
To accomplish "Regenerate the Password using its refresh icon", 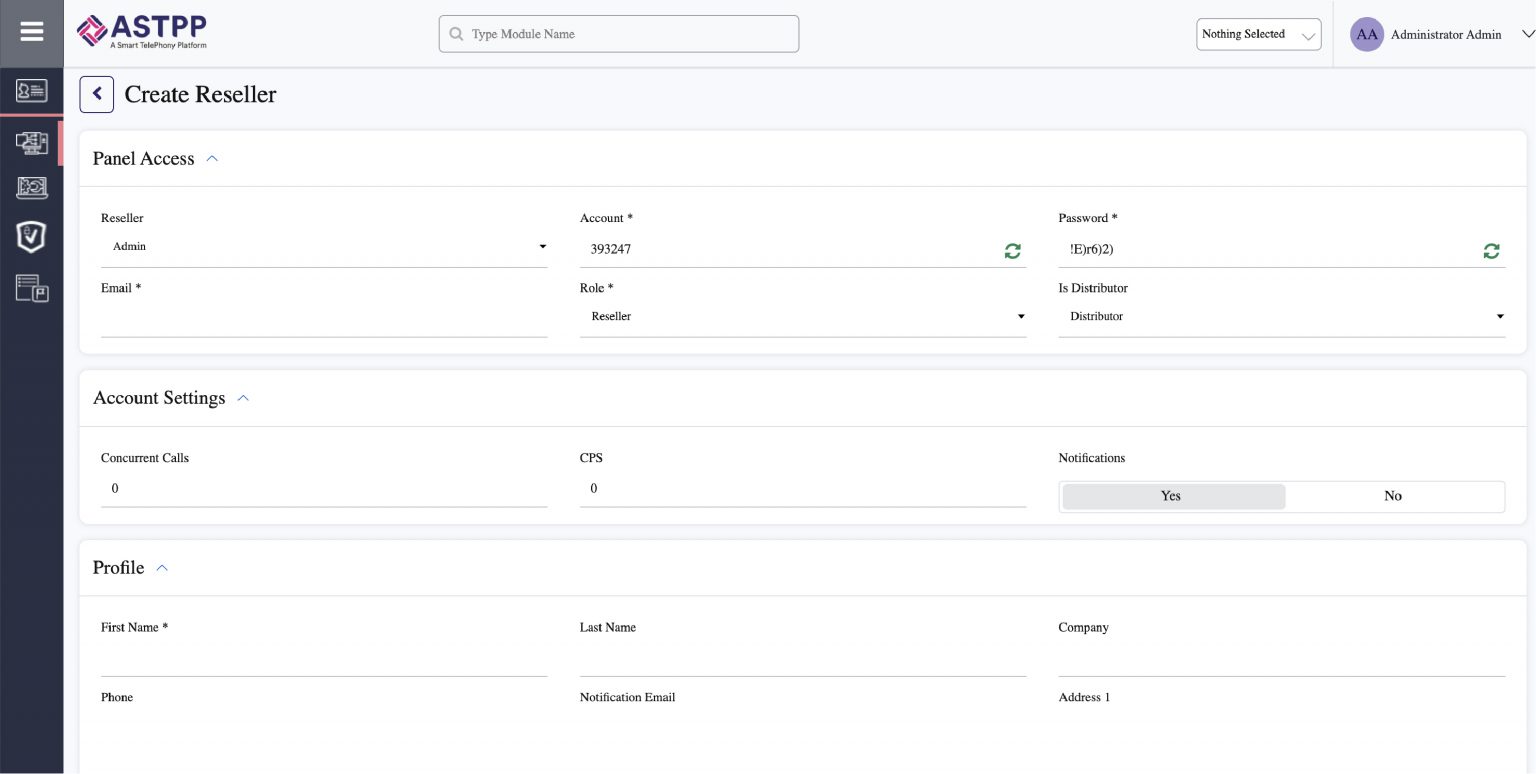I will 1491,251.
